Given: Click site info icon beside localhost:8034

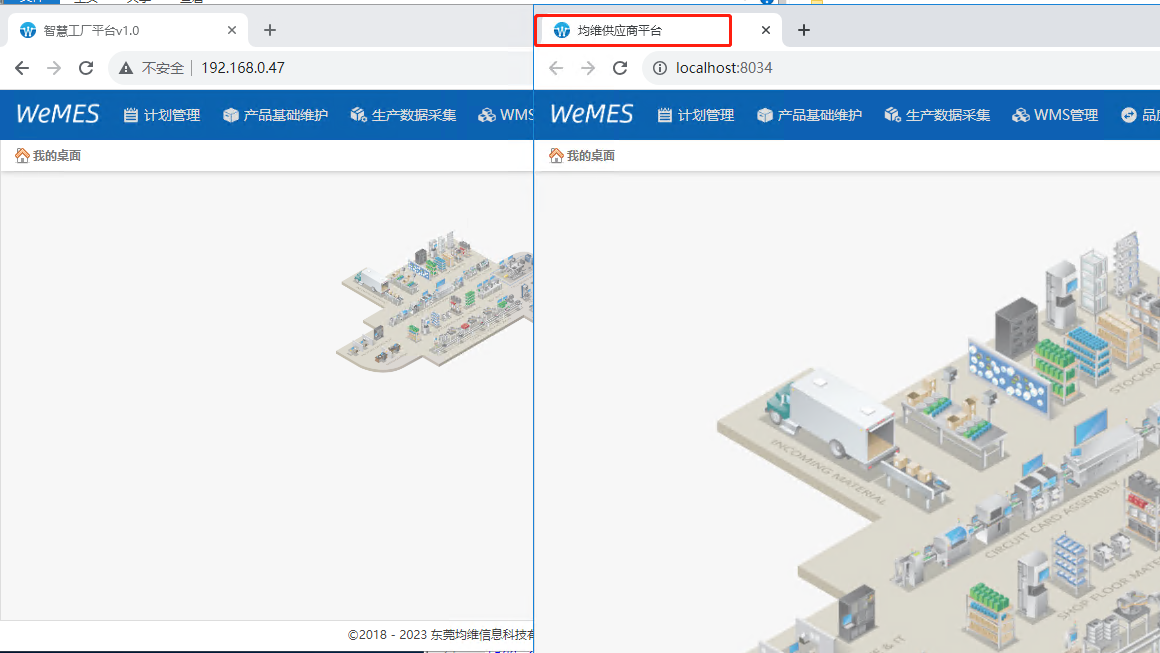Looking at the screenshot, I should coord(660,68).
